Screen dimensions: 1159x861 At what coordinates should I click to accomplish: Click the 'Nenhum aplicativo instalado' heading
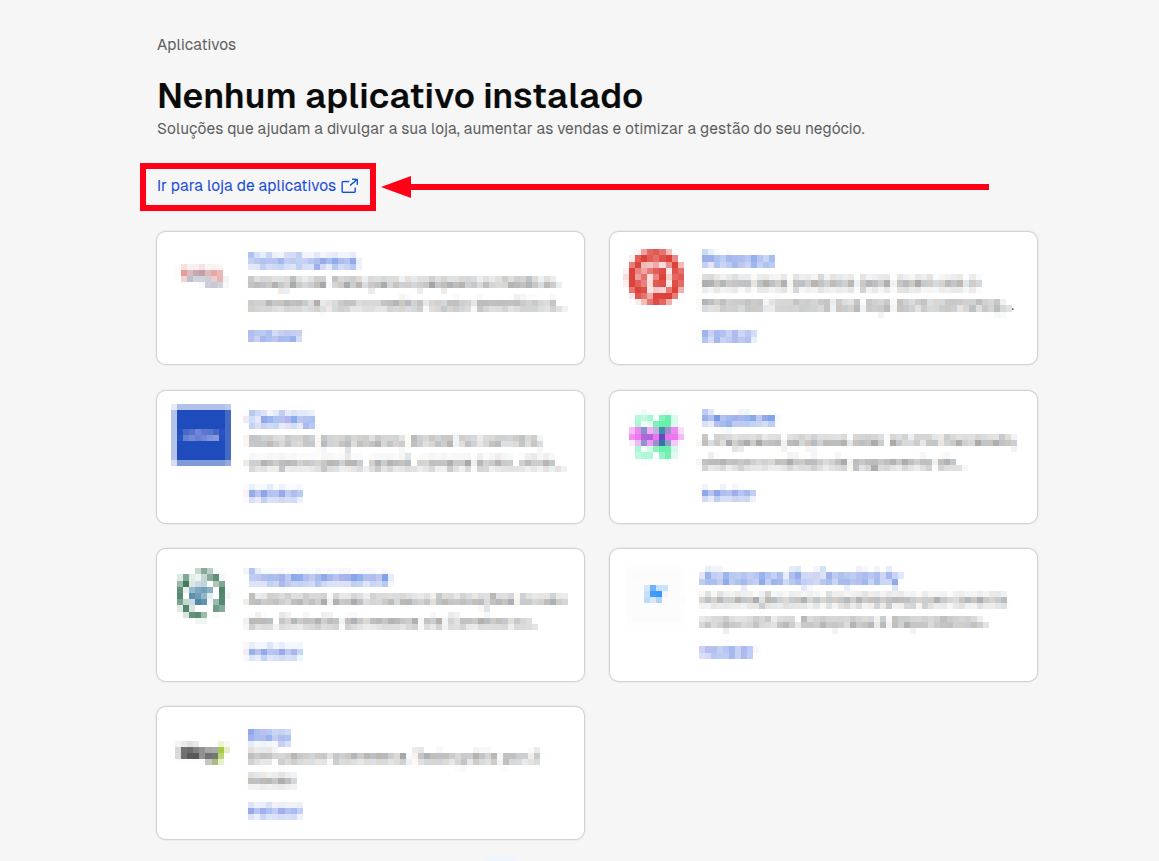[400, 96]
